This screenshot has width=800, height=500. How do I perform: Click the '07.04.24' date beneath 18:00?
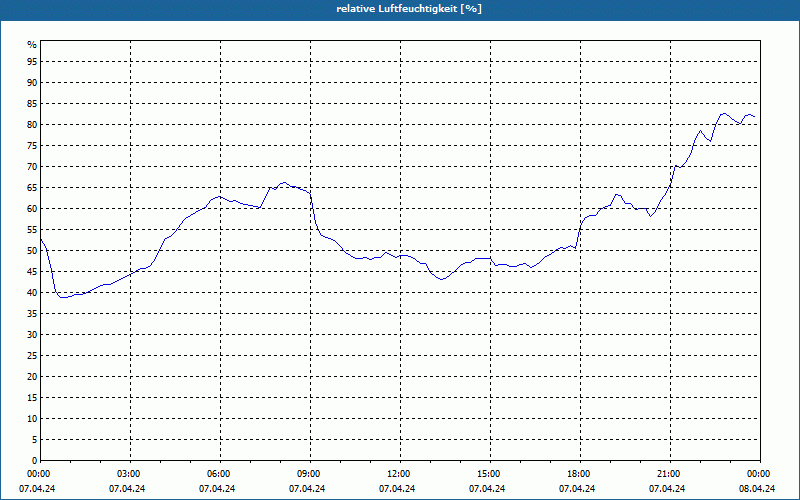pos(577,489)
